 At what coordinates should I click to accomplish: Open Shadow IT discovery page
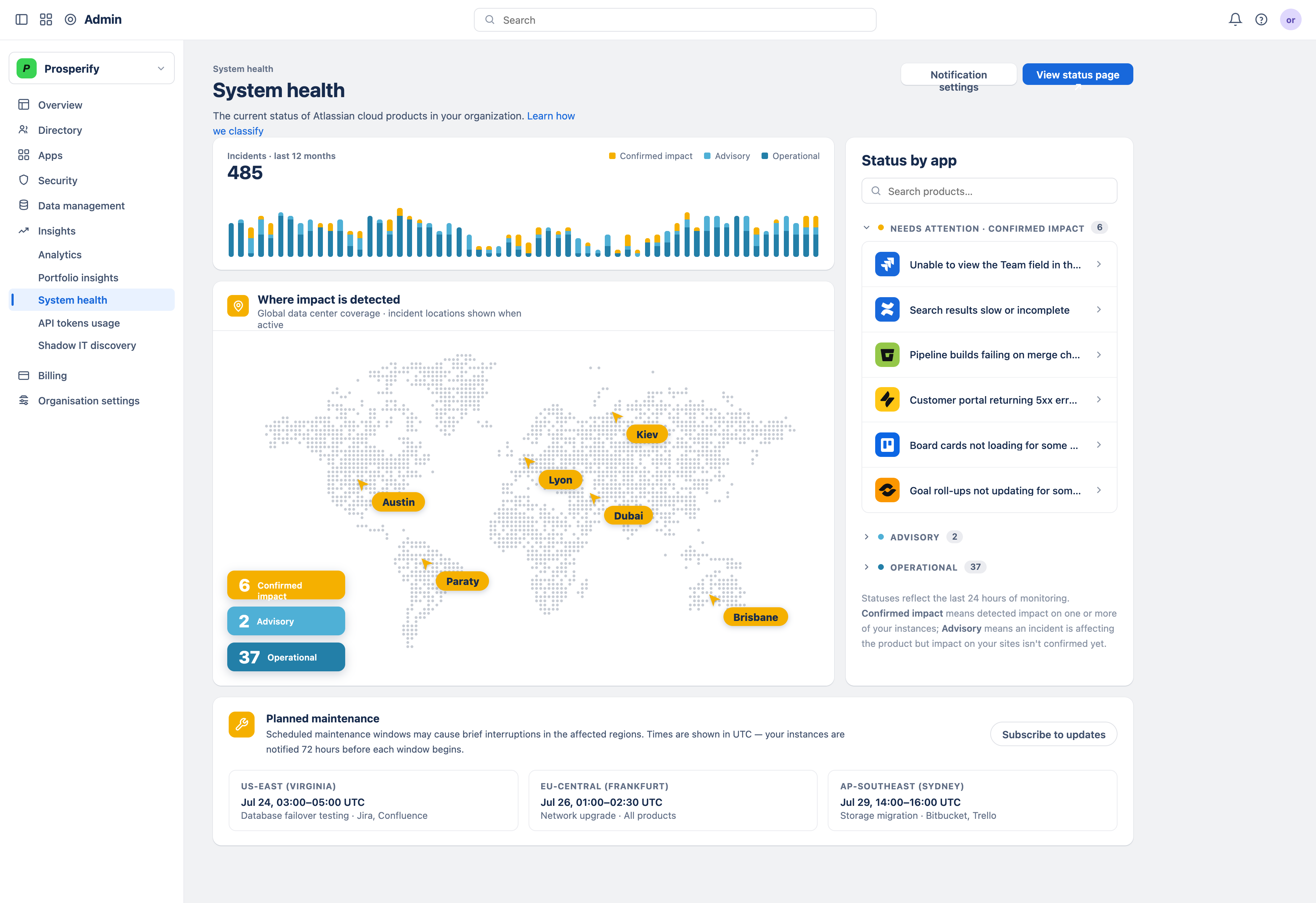pyautogui.click(x=87, y=345)
